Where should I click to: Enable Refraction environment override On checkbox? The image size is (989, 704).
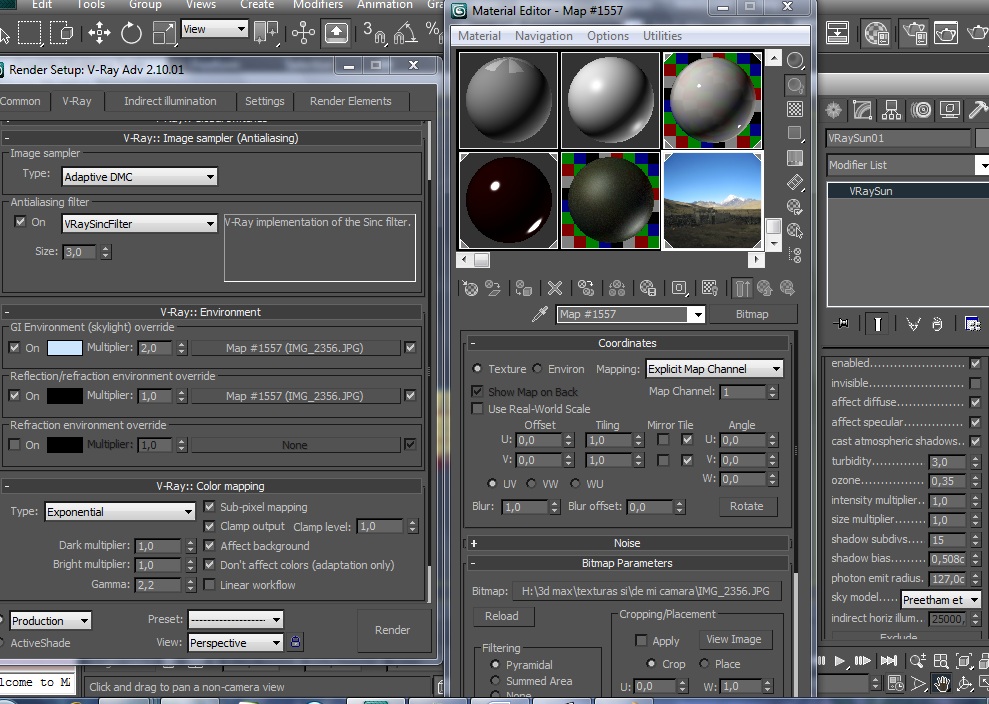click(x=15, y=444)
